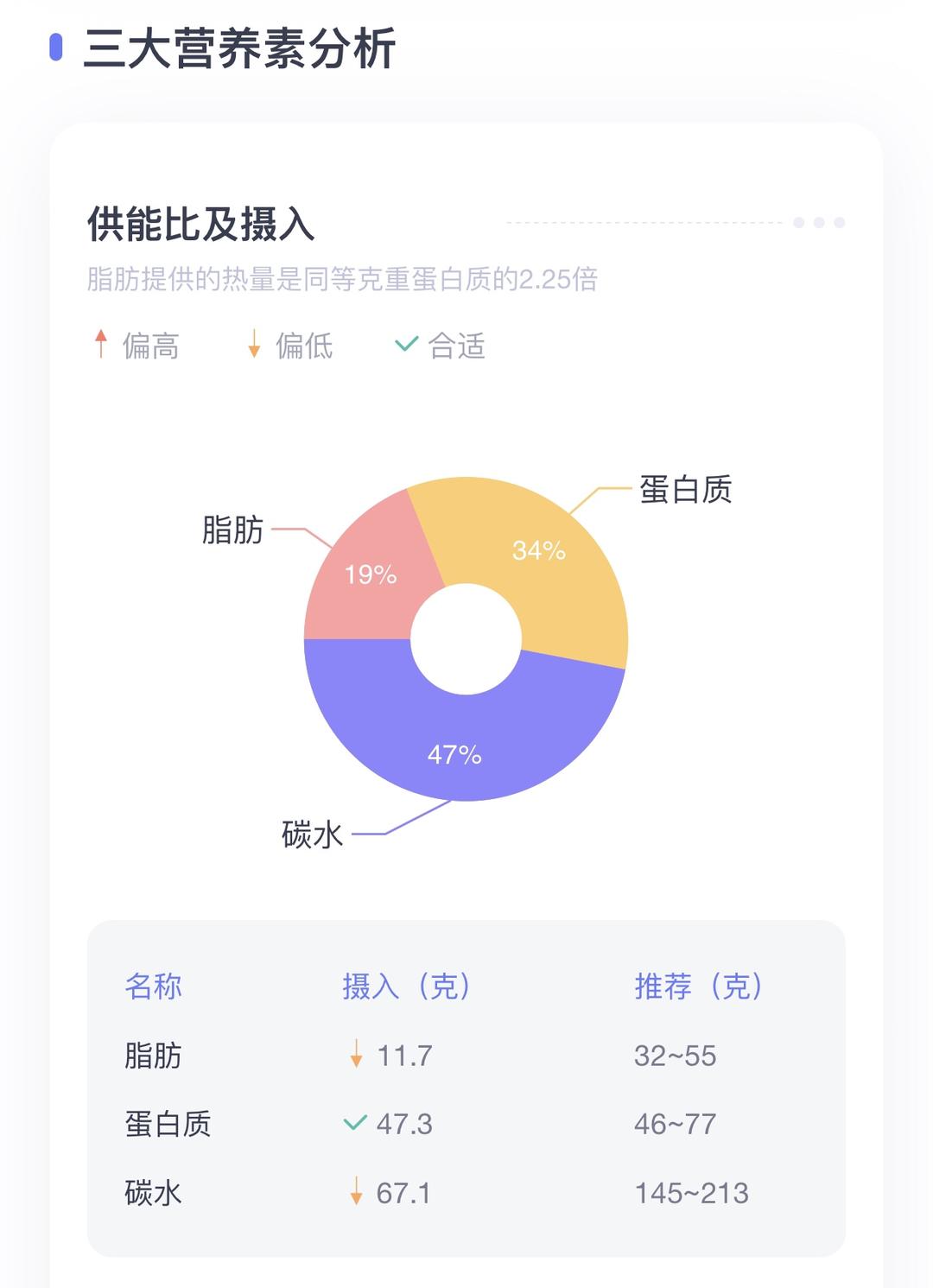Click the 脂肪 chart label
The width and height of the screenshot is (933, 1288).
(x=232, y=530)
